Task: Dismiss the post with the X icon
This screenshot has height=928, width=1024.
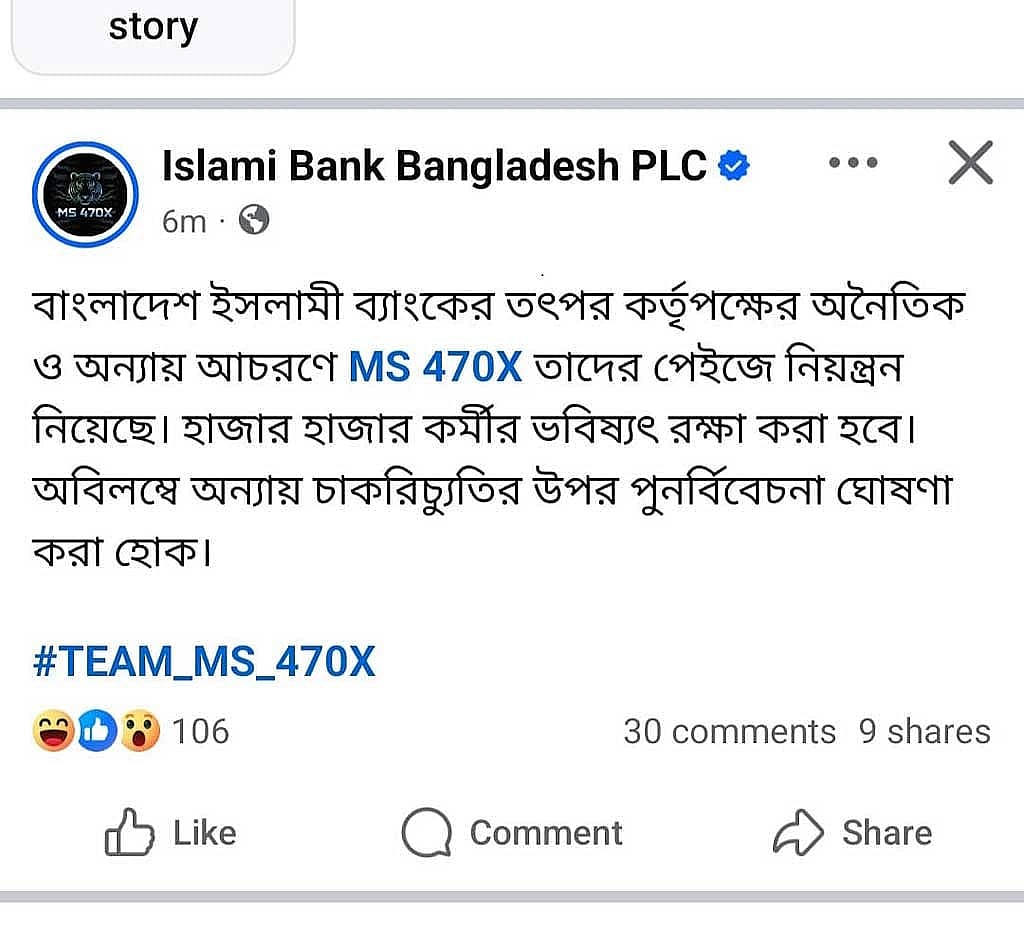Action: pos(970,162)
